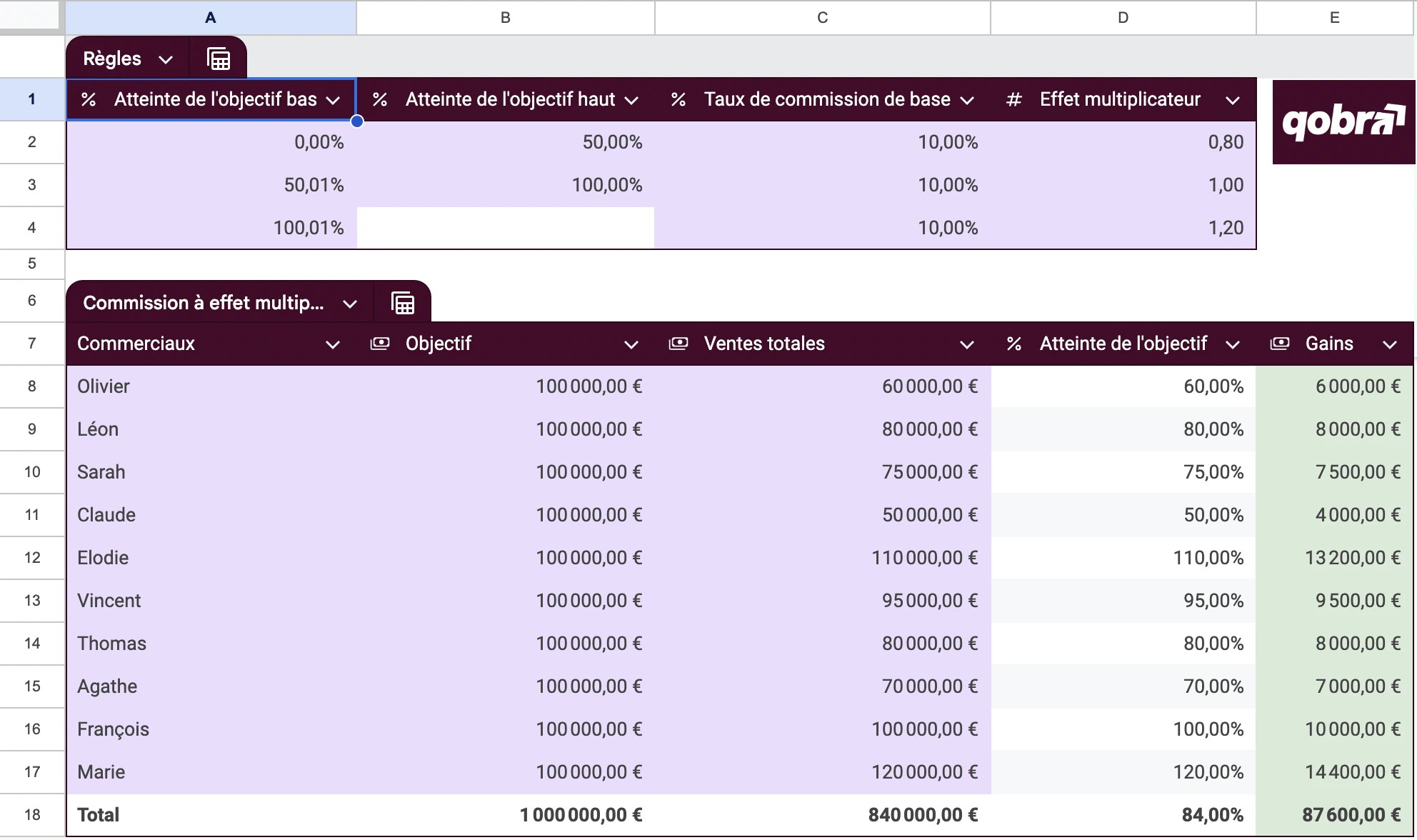Image resolution: width=1417 pixels, height=840 pixels.
Task: Click Sarah's sales 75 000,00 €
Action: 823,472
